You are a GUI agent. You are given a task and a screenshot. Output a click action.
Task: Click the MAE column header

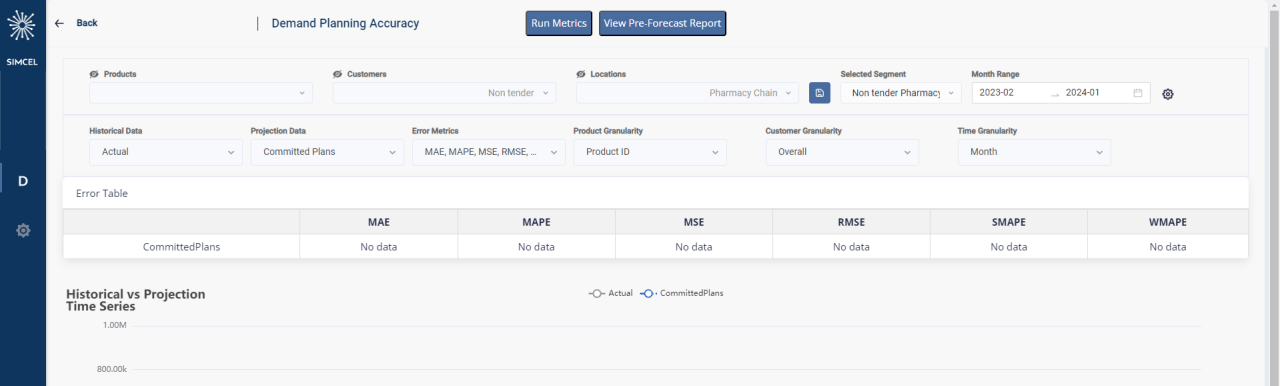378,221
